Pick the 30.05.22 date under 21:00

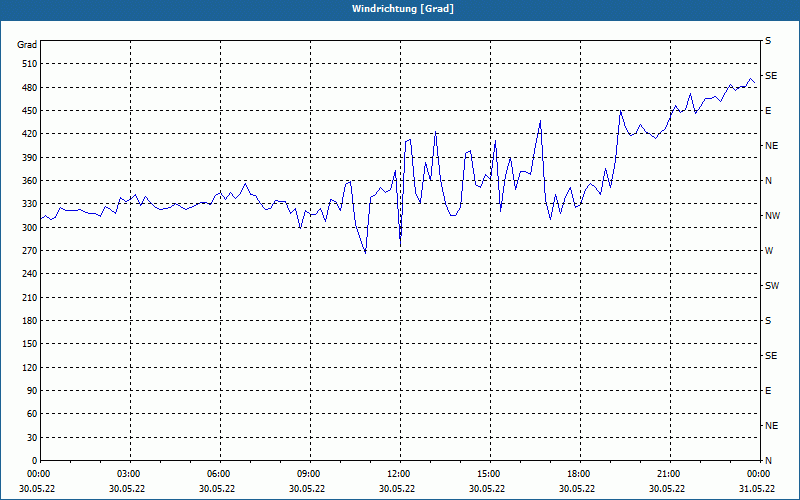coord(667,489)
